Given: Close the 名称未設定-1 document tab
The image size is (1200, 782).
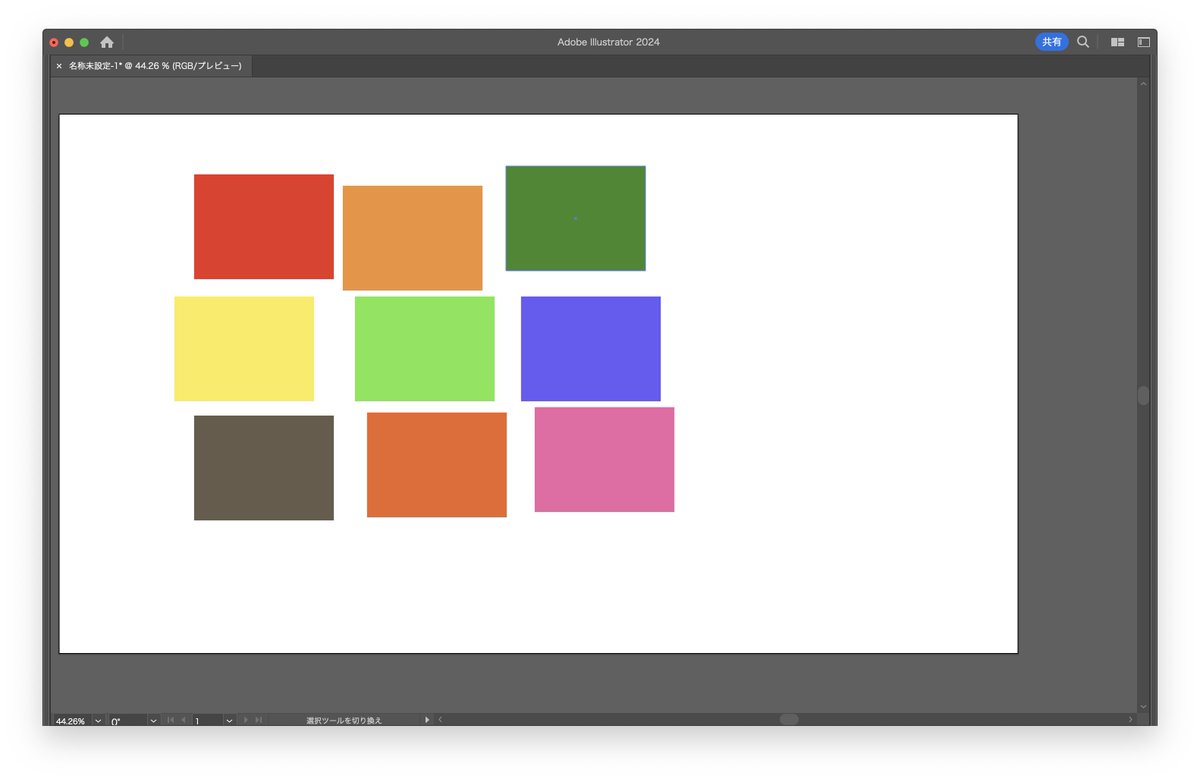Looking at the screenshot, I should (59, 66).
